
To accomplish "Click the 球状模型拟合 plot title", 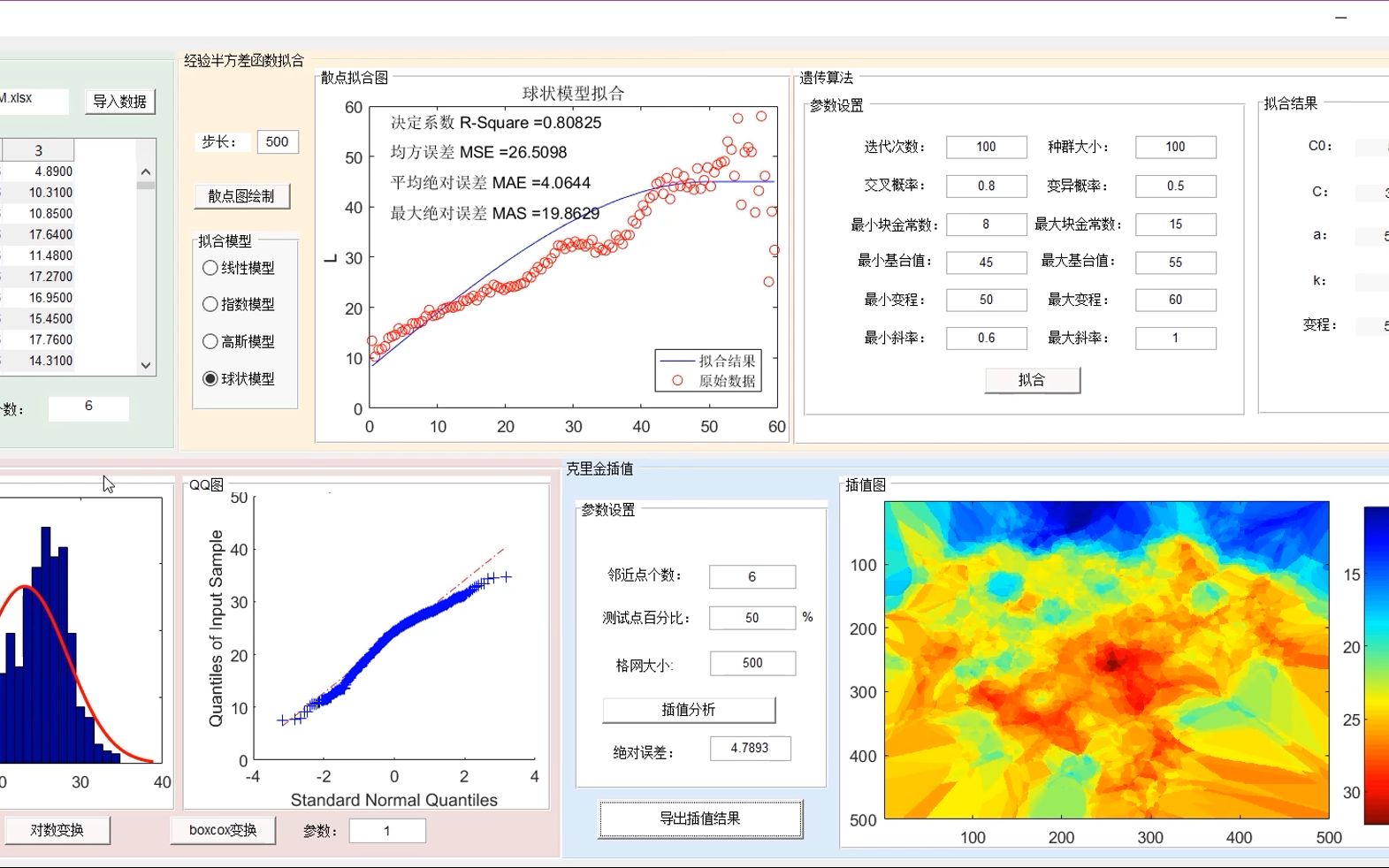I will [x=574, y=94].
